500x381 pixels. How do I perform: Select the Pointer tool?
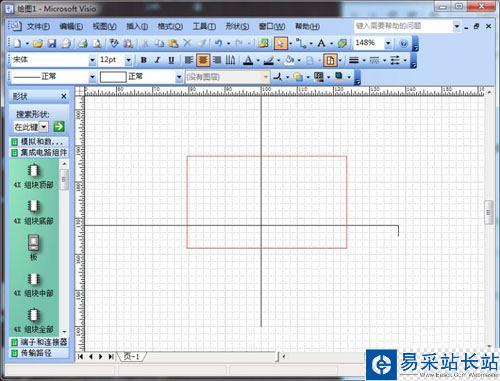tap(281, 43)
